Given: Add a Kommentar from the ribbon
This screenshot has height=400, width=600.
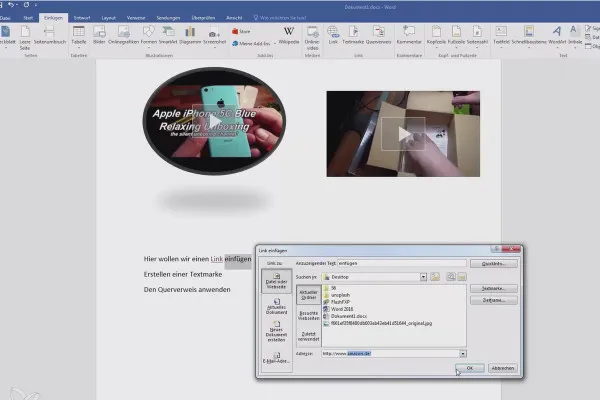Looking at the screenshot, I should pos(409,35).
